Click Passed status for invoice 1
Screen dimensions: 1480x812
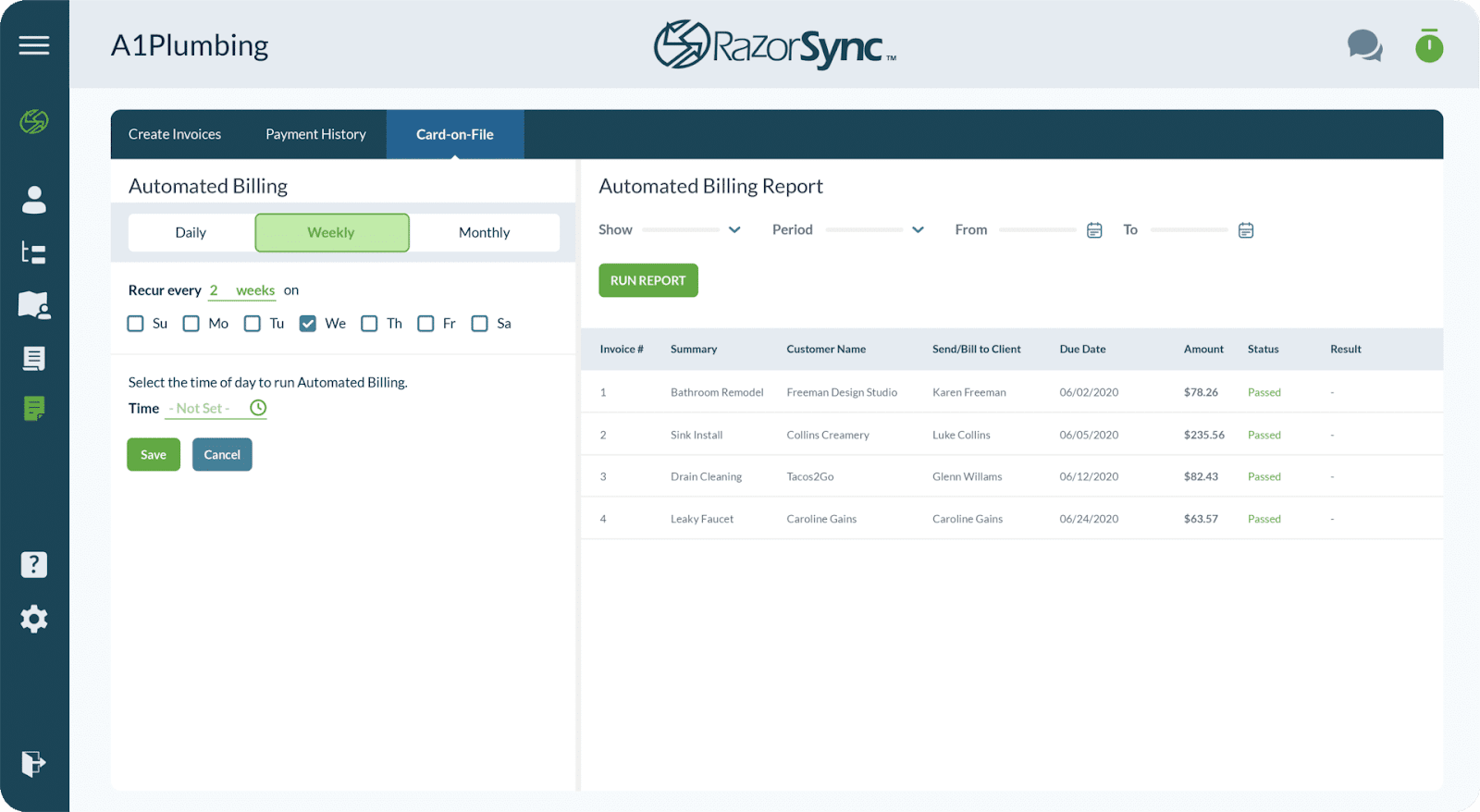(1264, 392)
